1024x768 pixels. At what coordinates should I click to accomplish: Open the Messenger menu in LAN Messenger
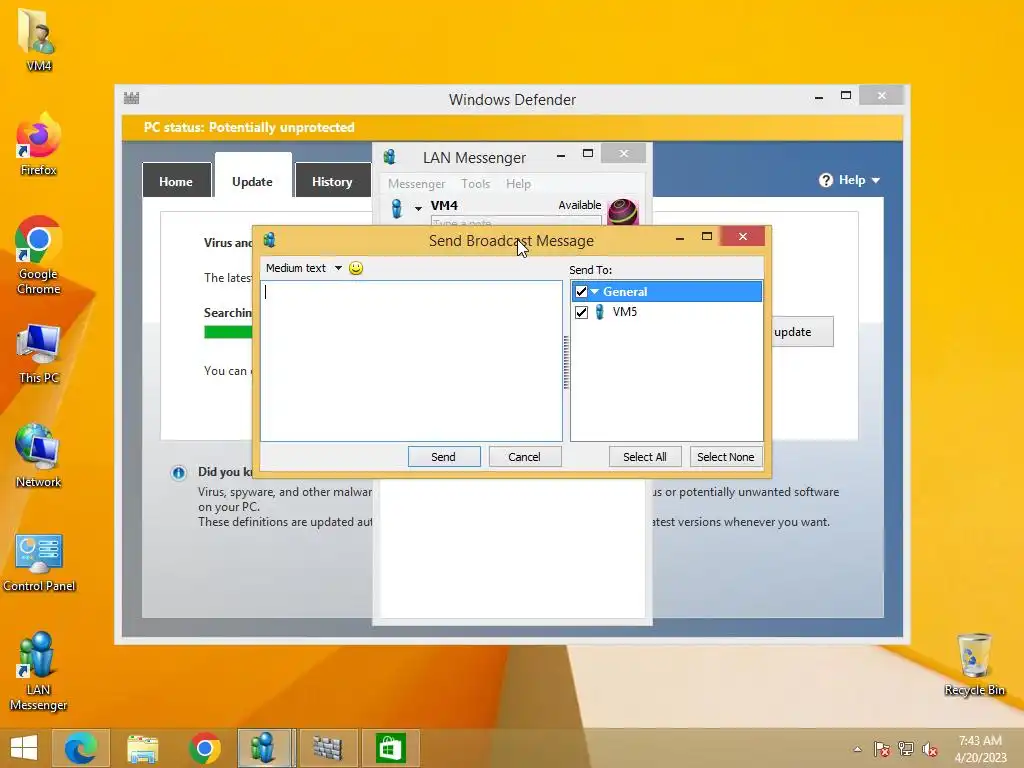point(417,184)
